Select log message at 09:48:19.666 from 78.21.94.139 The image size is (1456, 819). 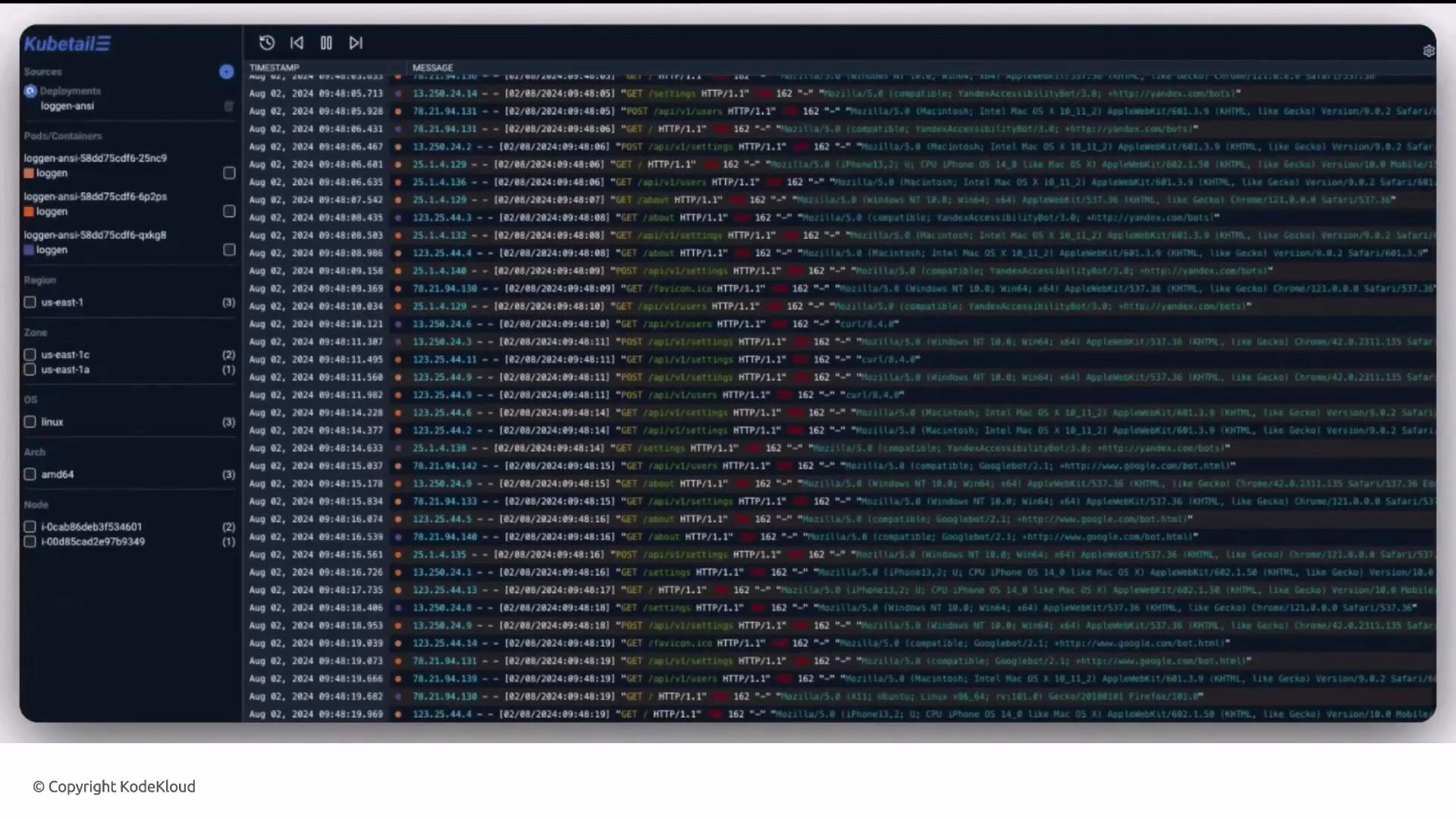924,679
